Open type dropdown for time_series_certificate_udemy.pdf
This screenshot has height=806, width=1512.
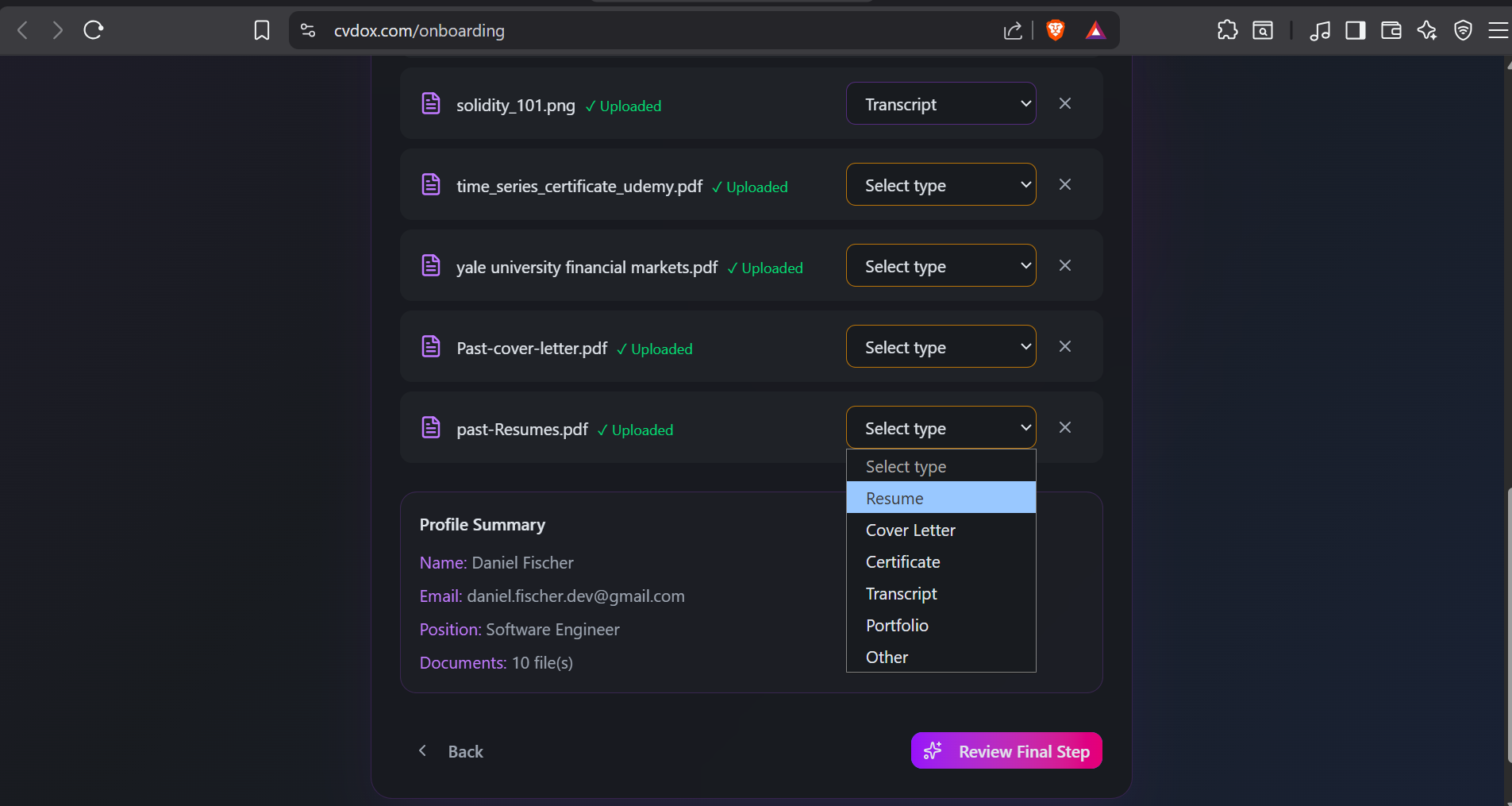pyautogui.click(x=941, y=184)
